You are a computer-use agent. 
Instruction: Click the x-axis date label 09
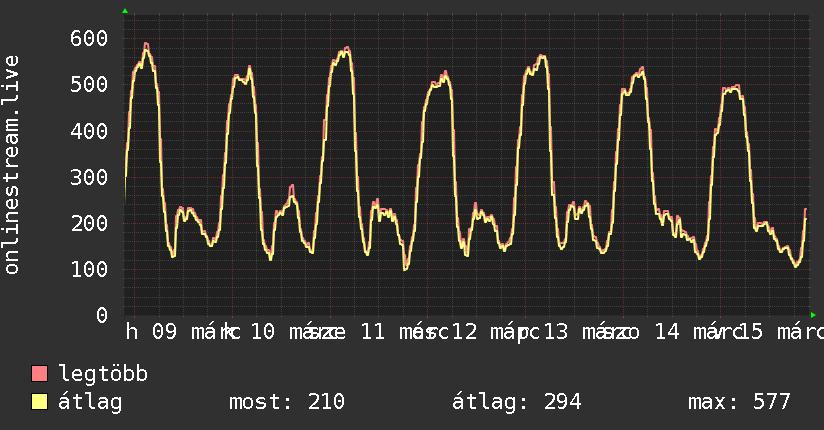pos(164,332)
